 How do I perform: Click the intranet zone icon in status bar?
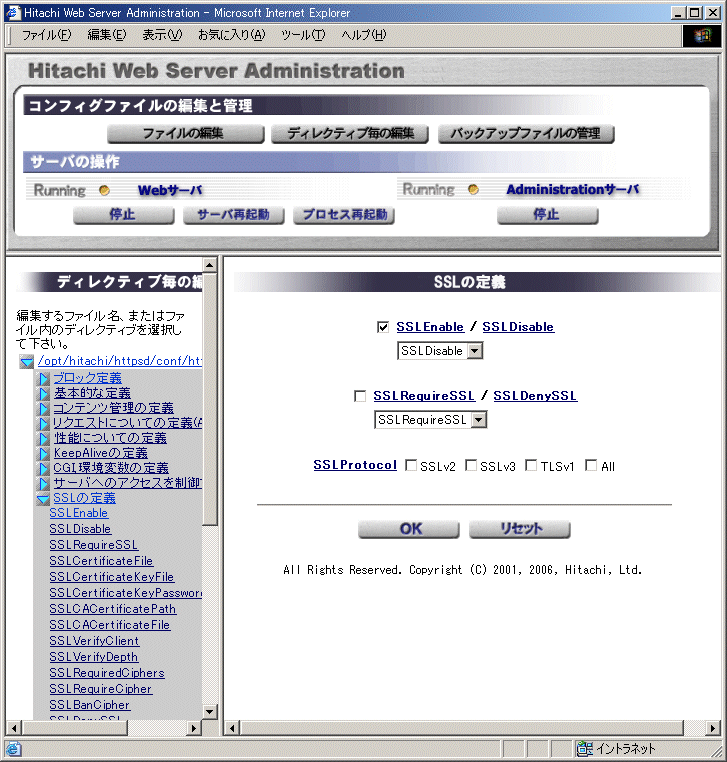click(x=585, y=749)
